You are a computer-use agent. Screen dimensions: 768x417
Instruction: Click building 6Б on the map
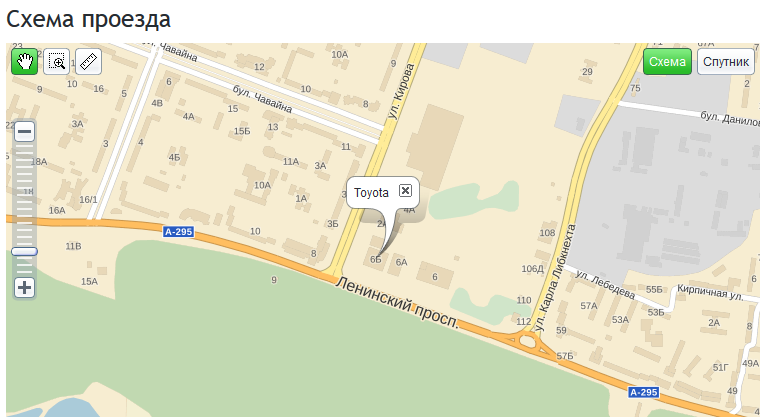(375, 259)
